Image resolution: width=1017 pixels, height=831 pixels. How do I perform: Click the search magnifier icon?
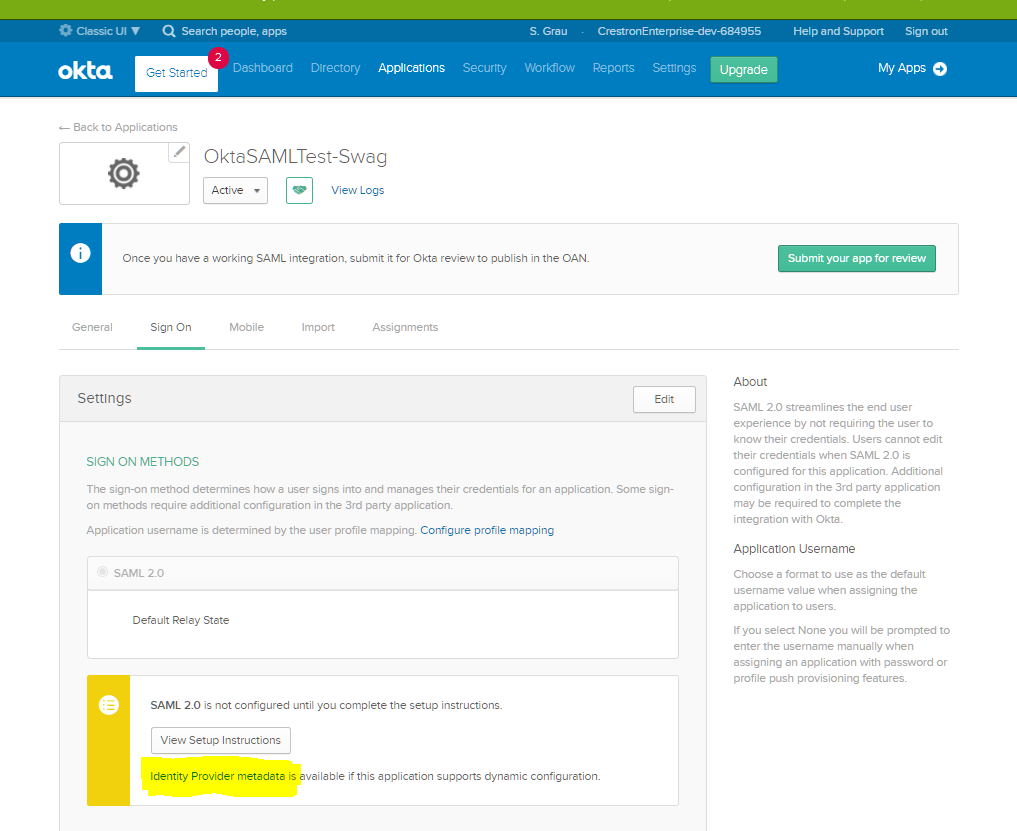click(169, 31)
